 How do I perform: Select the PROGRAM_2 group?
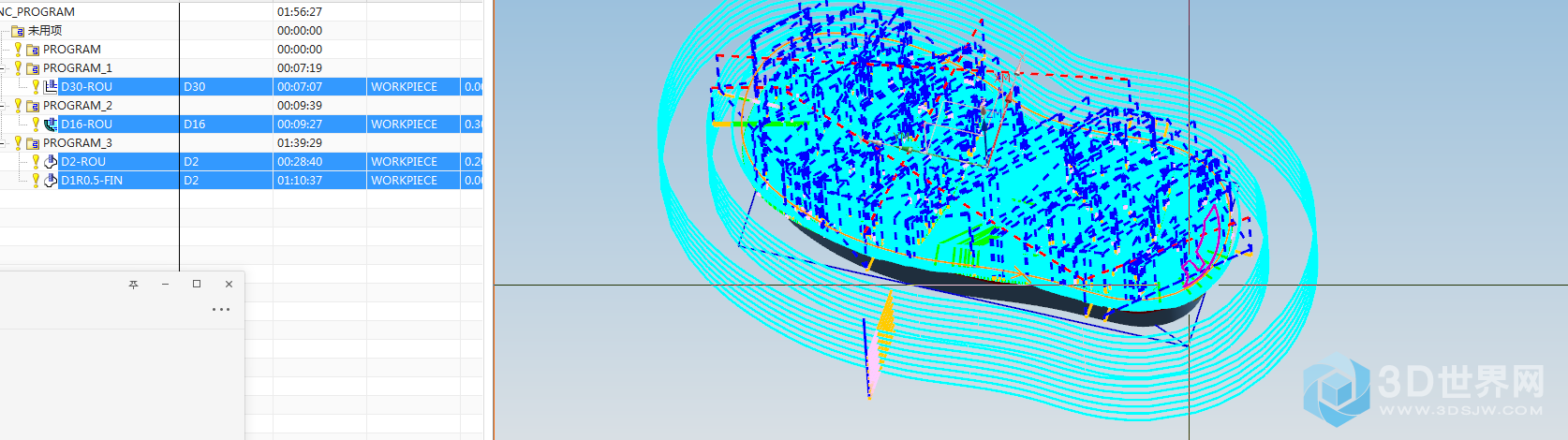tap(78, 105)
